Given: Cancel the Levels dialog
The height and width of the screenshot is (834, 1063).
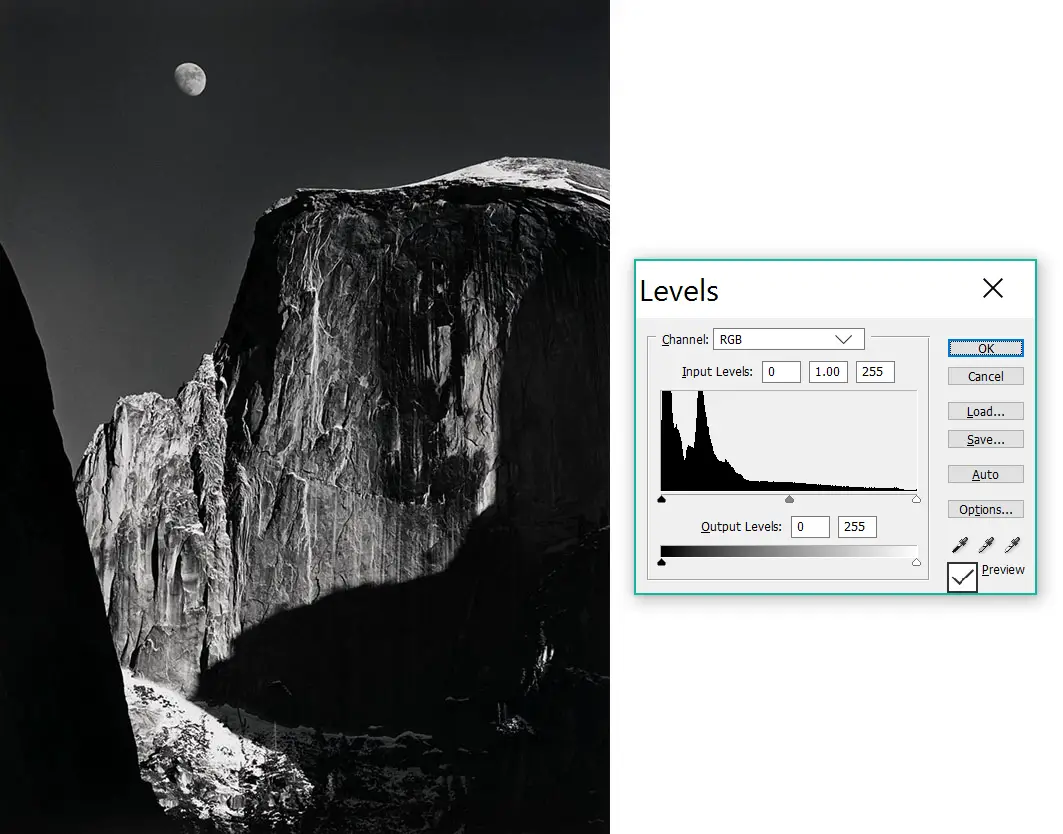Looking at the screenshot, I should click(x=986, y=376).
